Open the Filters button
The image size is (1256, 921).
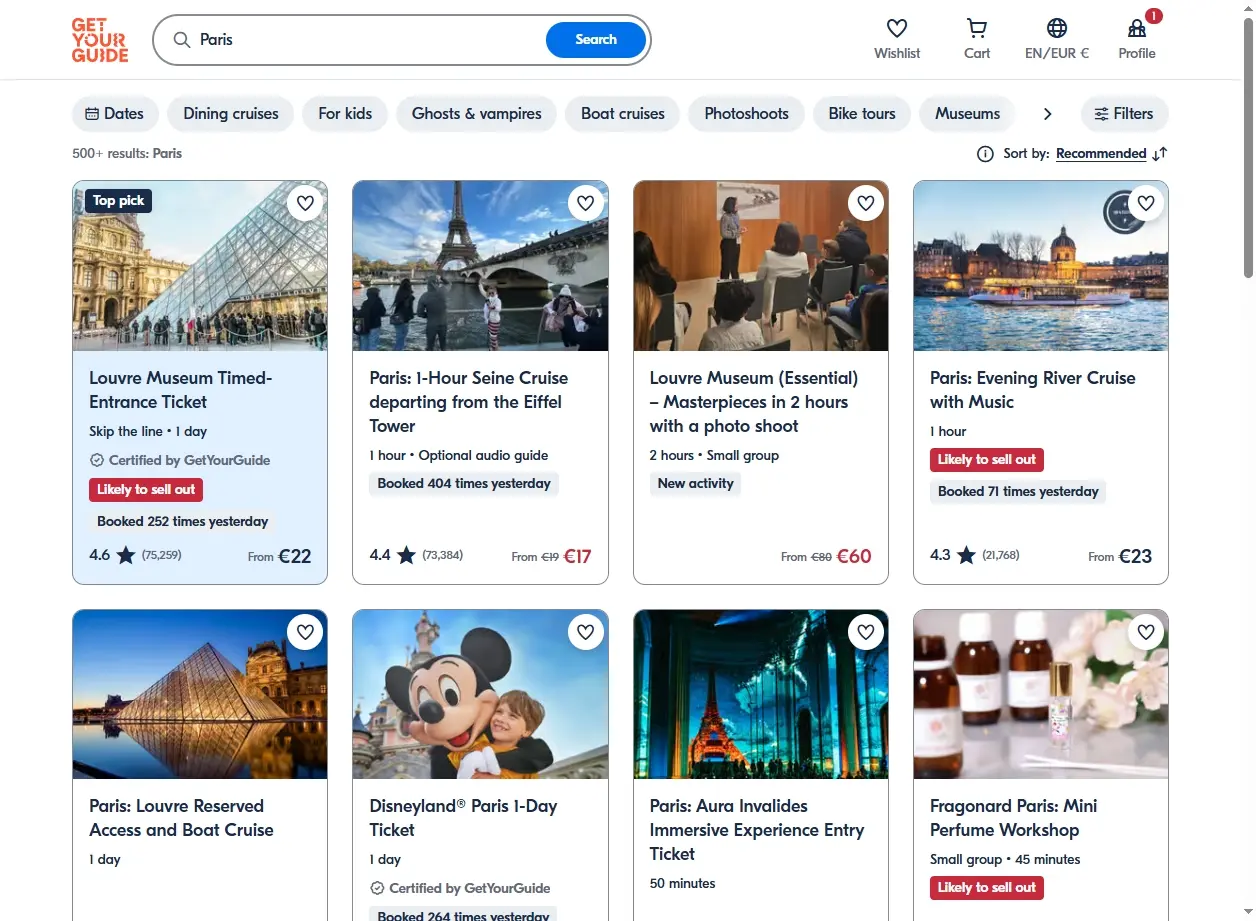pos(1124,114)
